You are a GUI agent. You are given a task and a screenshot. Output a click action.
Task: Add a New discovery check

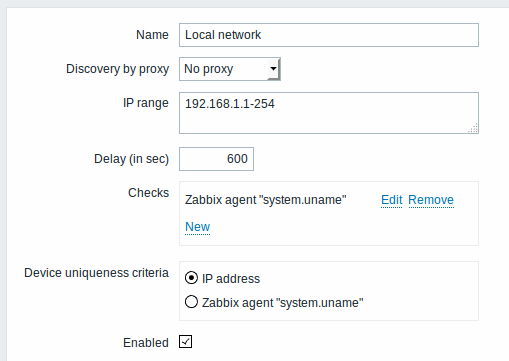197,227
